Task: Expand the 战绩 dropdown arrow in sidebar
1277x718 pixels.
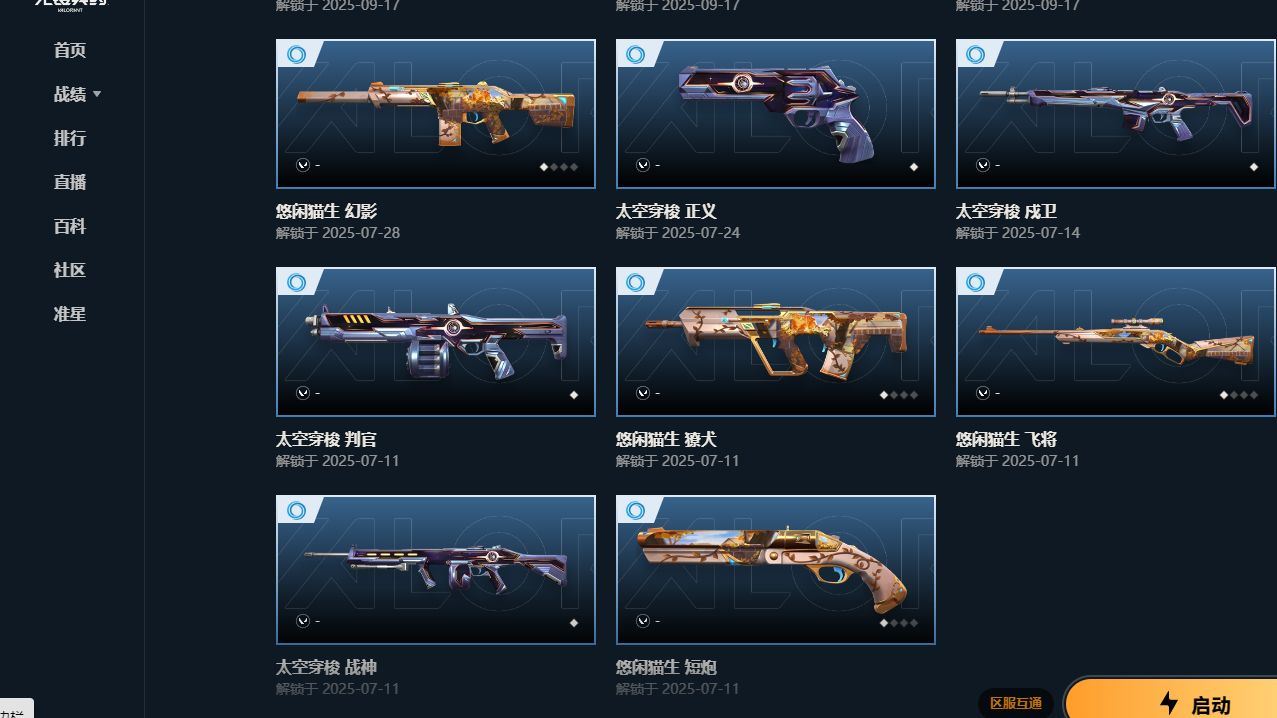Action: point(97,94)
